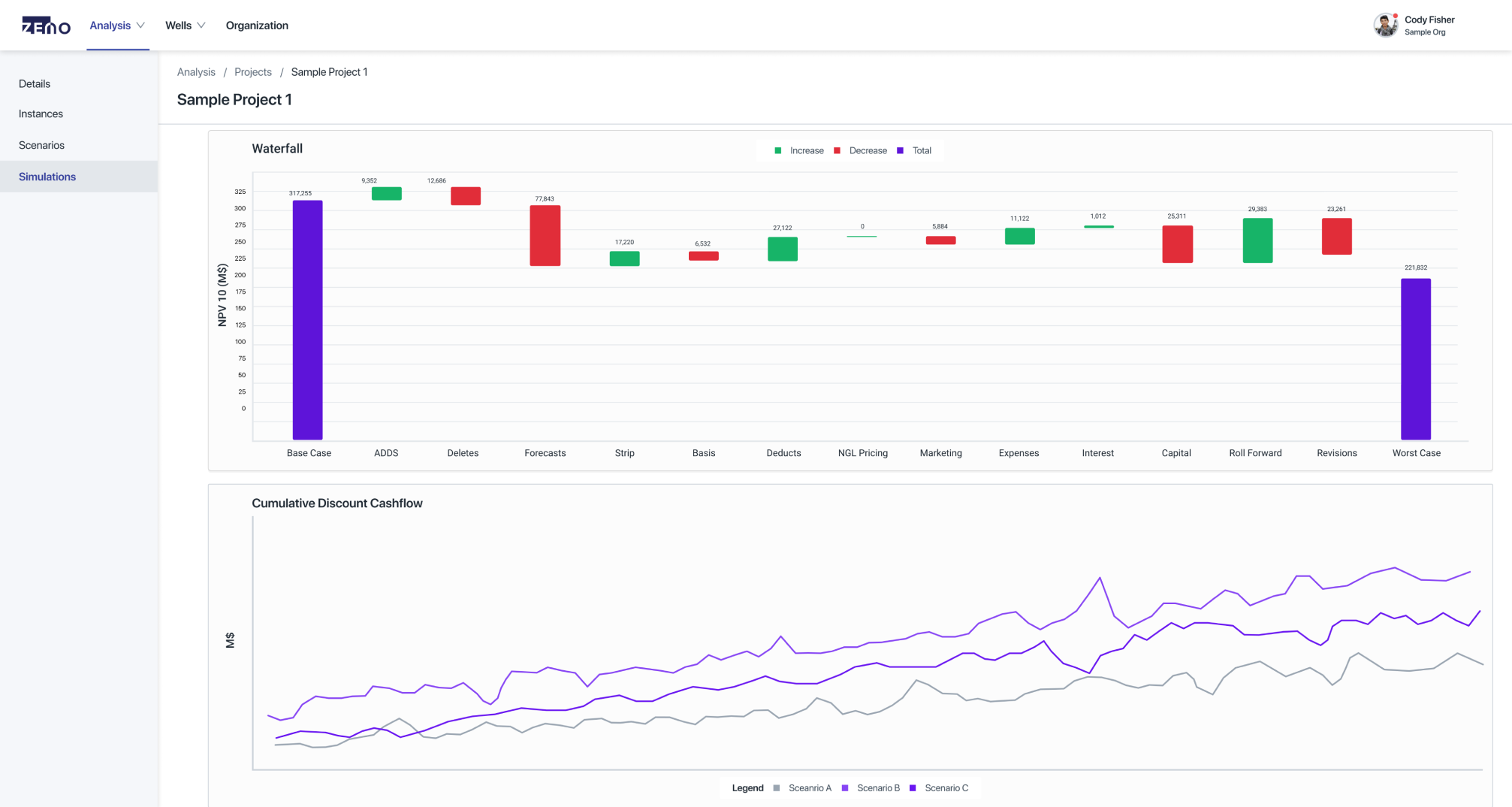Toggle the Scenario B legend square

tap(845, 788)
